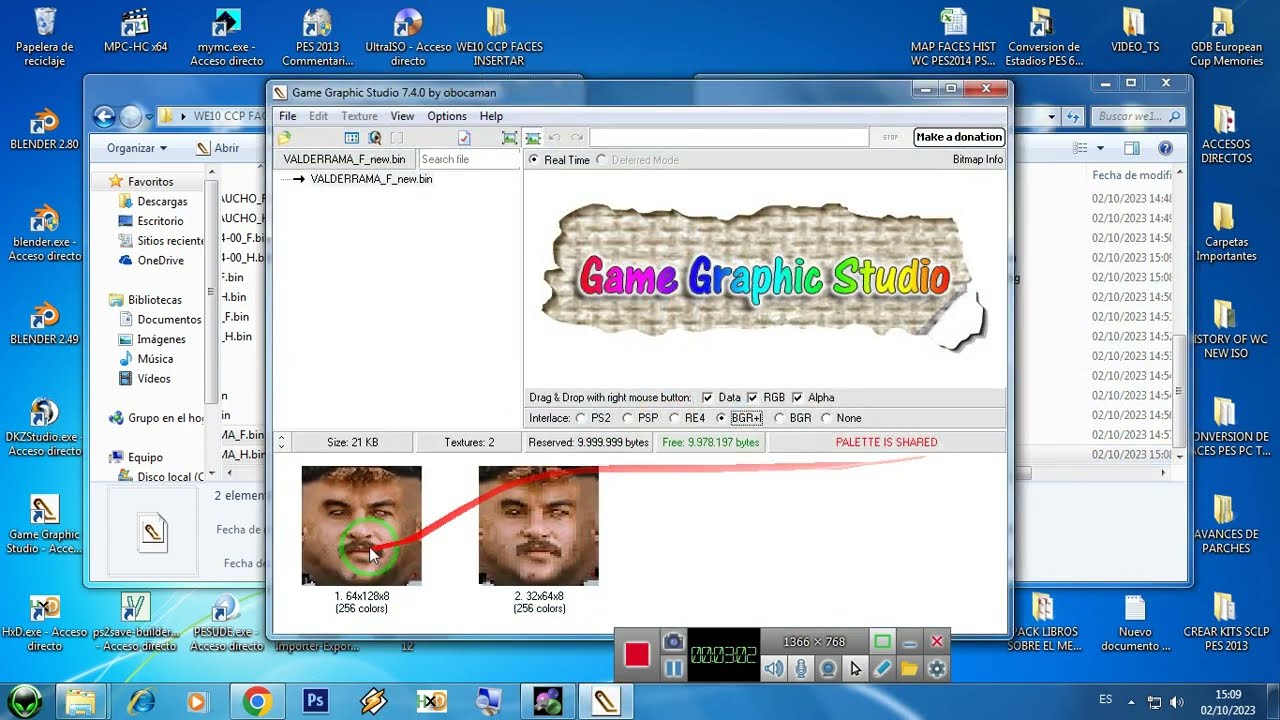Click the Abrir button in Explorer
Viewport: 1280px width, 720px height.
coord(218,148)
